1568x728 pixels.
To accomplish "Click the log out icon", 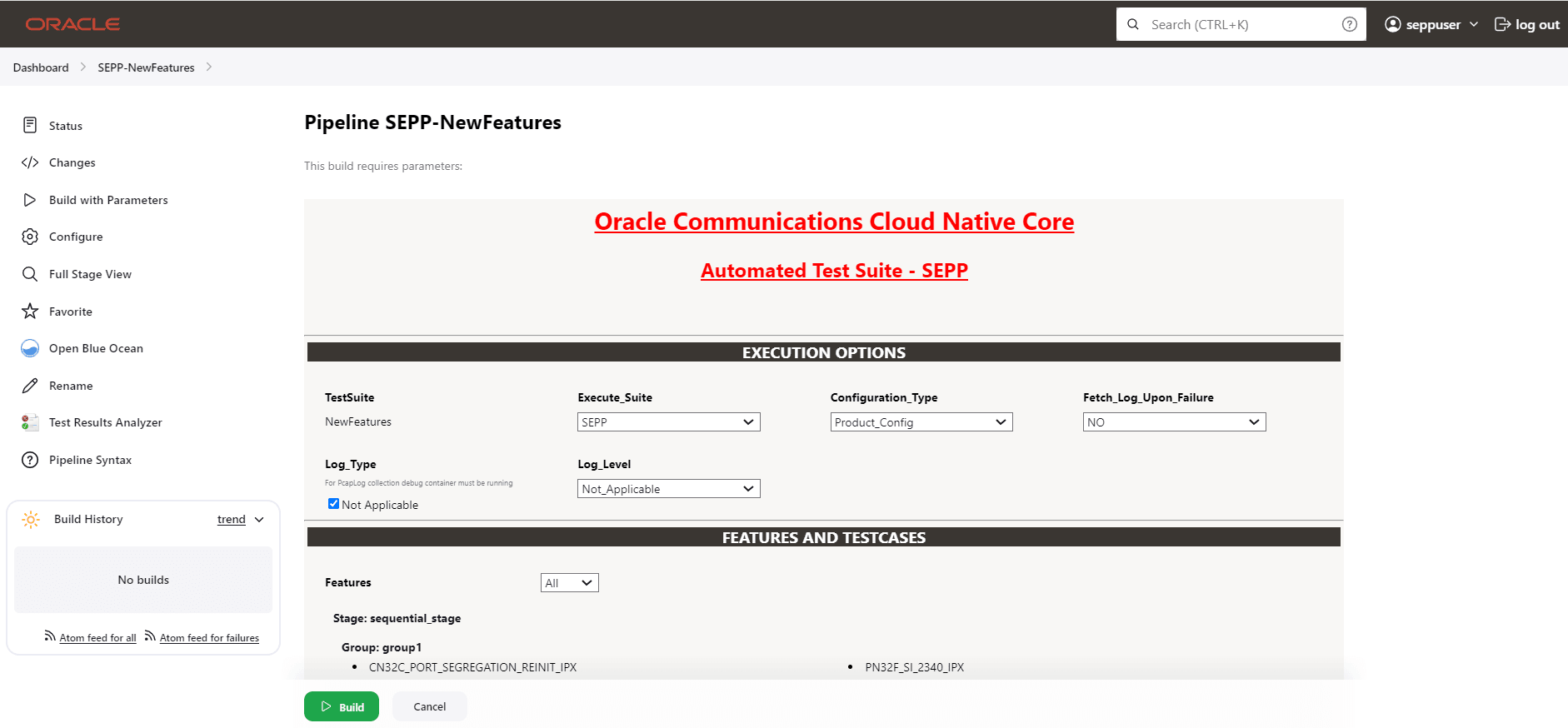I will pos(1502,24).
